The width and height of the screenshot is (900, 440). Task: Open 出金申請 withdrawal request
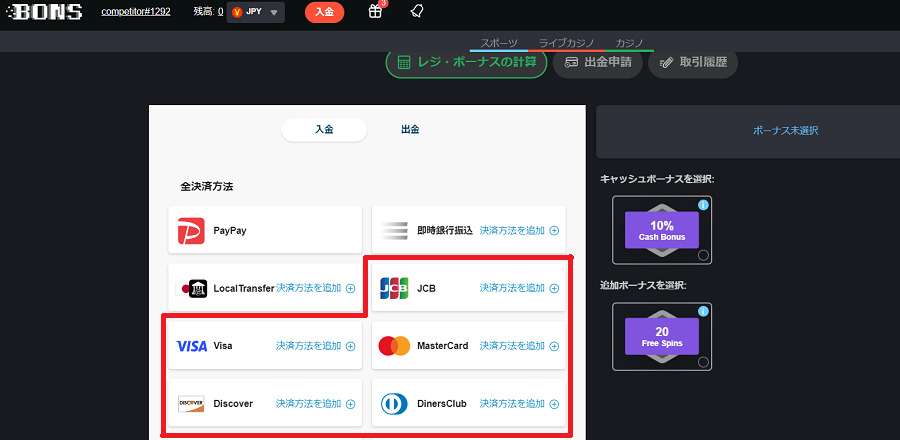tap(598, 63)
